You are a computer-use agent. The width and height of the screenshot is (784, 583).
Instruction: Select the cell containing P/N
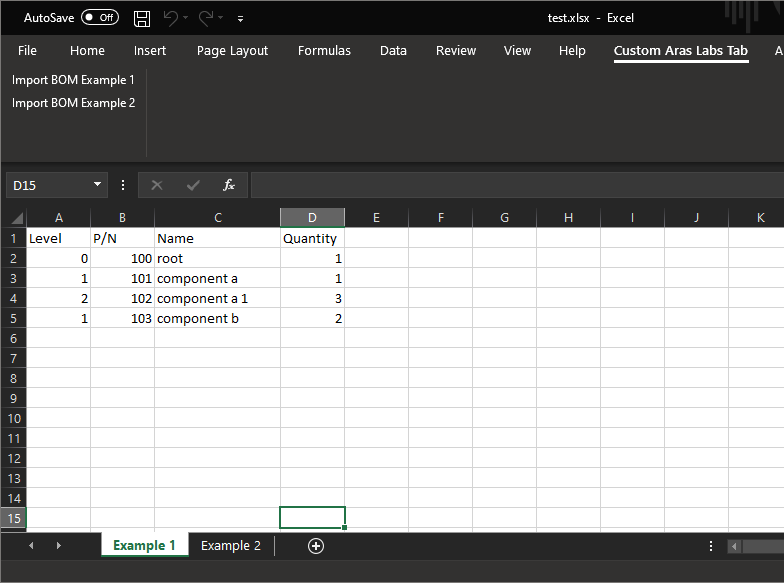[x=122, y=238]
